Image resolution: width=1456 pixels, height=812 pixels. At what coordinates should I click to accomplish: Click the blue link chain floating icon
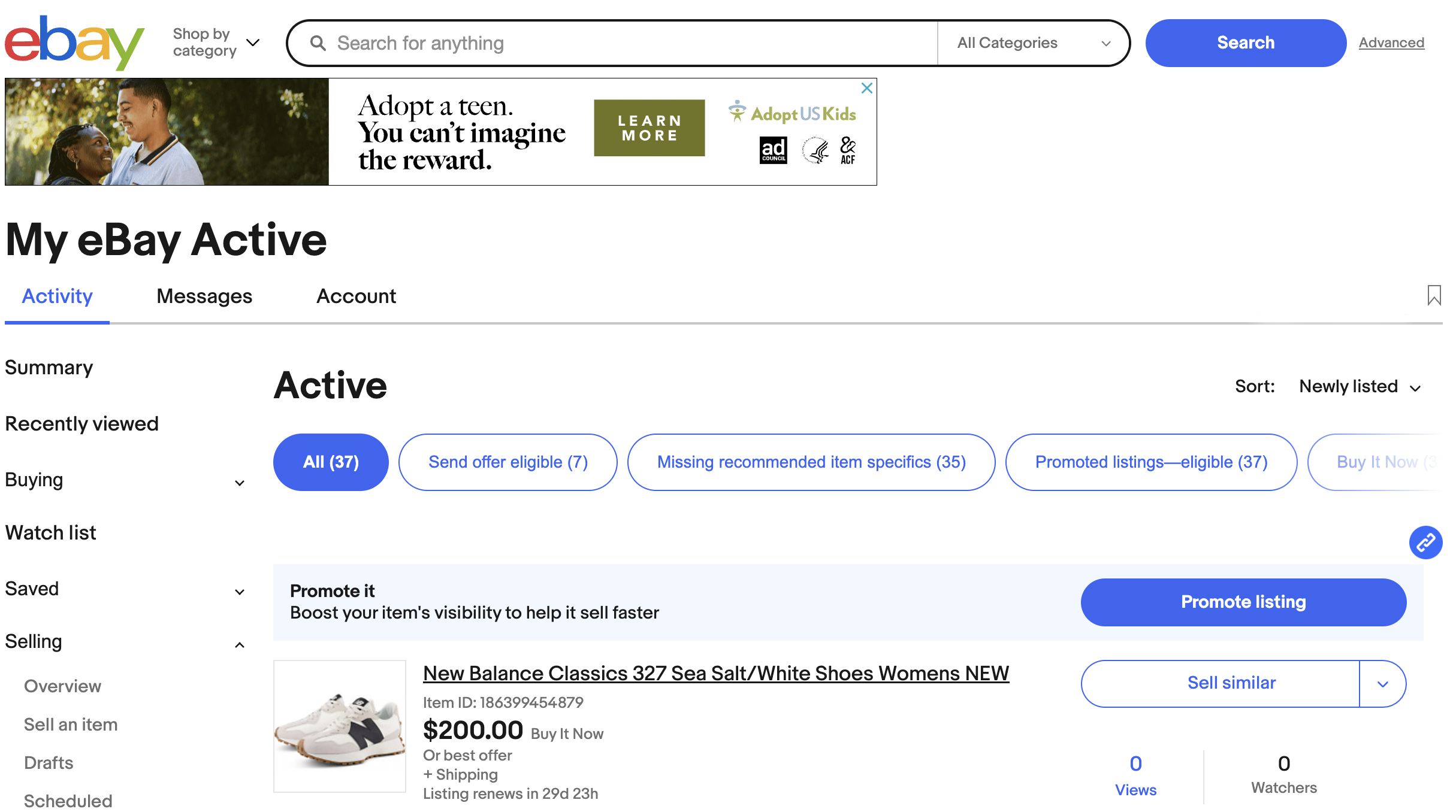click(1425, 543)
